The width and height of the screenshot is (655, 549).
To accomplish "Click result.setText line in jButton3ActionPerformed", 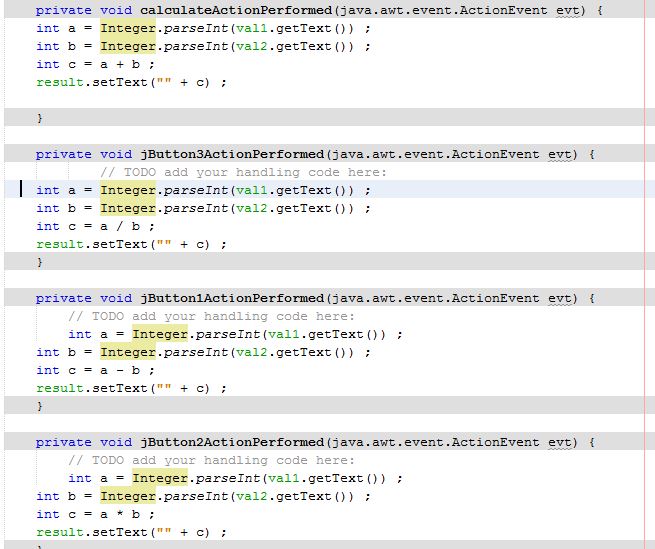I will coord(131,244).
